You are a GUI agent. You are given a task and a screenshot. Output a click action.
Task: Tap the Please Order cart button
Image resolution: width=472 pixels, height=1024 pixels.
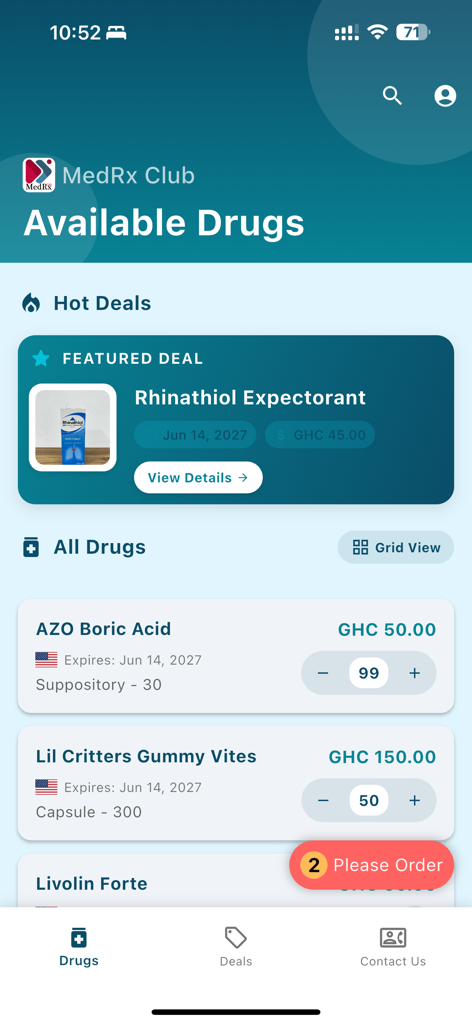[x=371, y=865]
